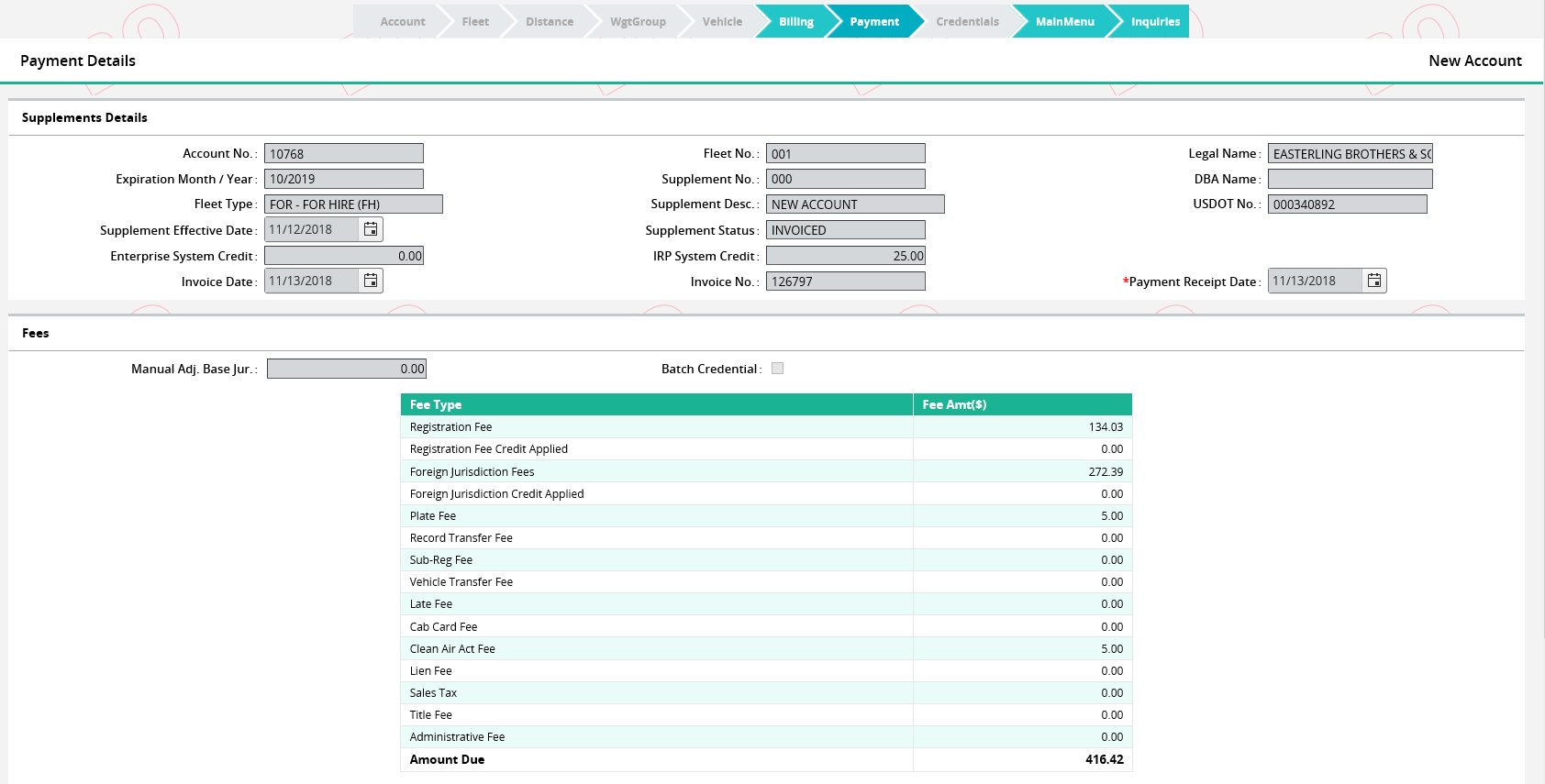Screen dimensions: 1545x784
Task: Click the Supplement Desc. field
Action: point(855,204)
